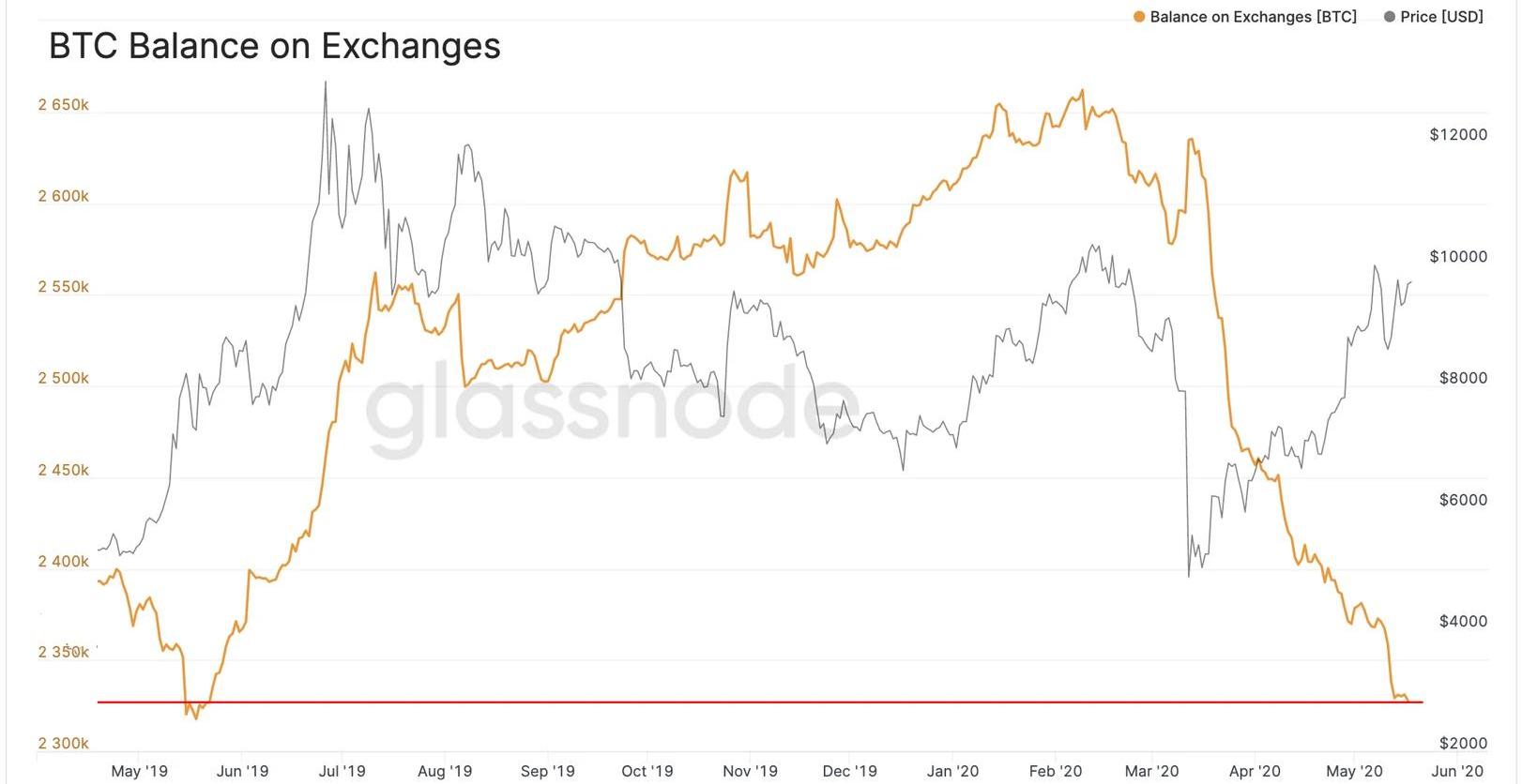Select the May '19 x-axis label
The width and height of the screenshot is (1522, 784).
139,771
